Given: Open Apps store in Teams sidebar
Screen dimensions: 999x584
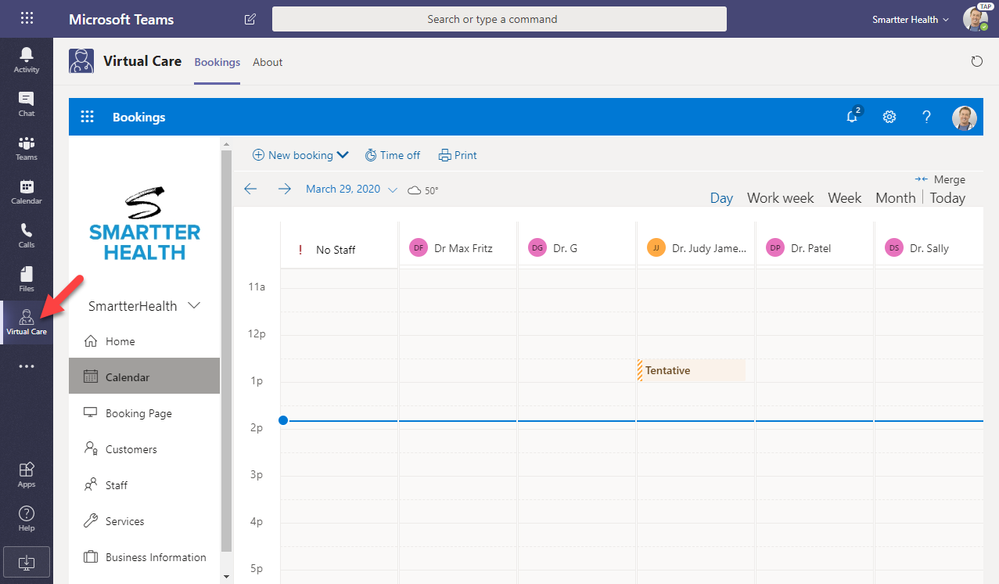Looking at the screenshot, I should click(x=26, y=475).
